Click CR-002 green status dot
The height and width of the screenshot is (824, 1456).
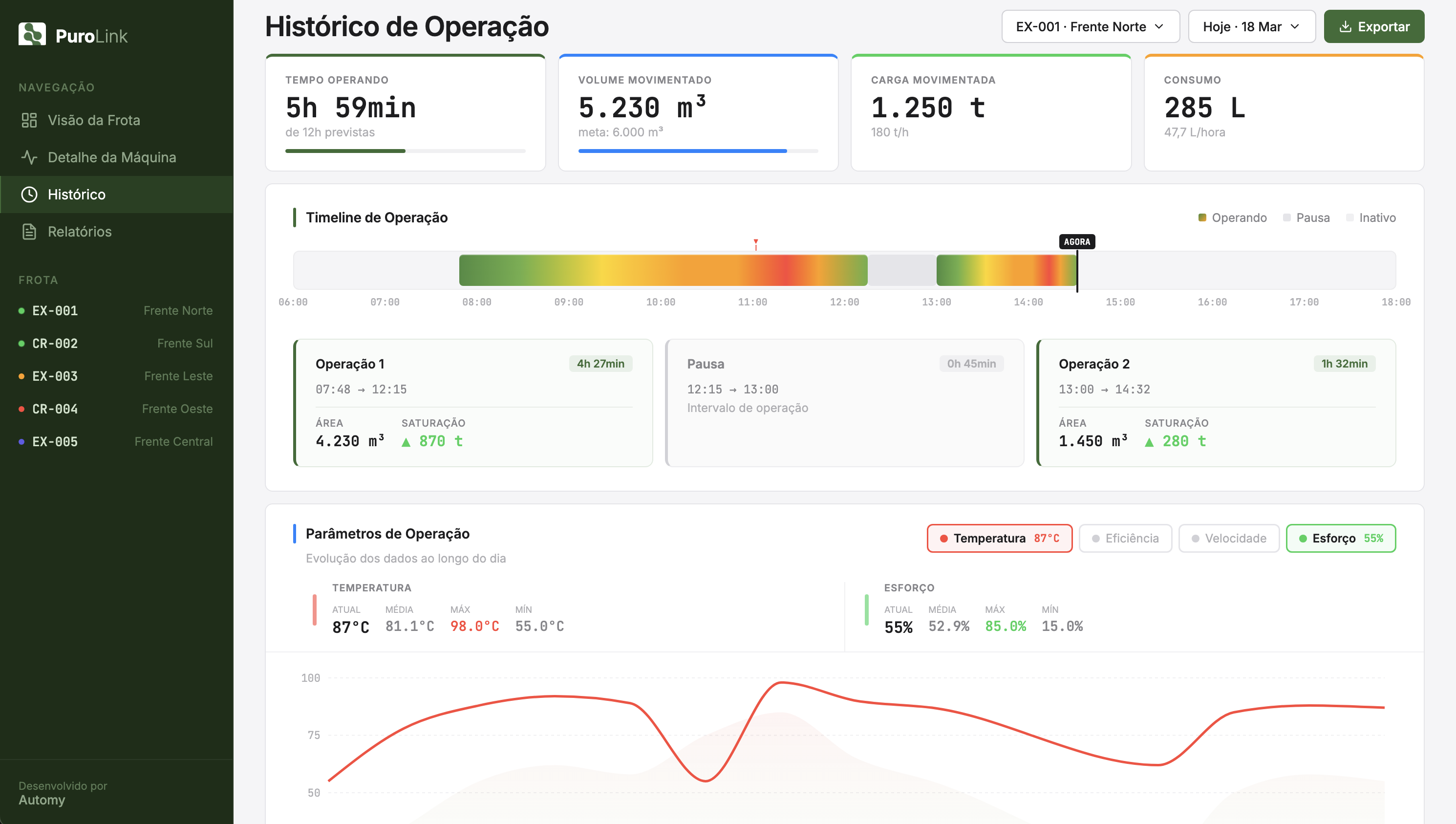point(21,344)
